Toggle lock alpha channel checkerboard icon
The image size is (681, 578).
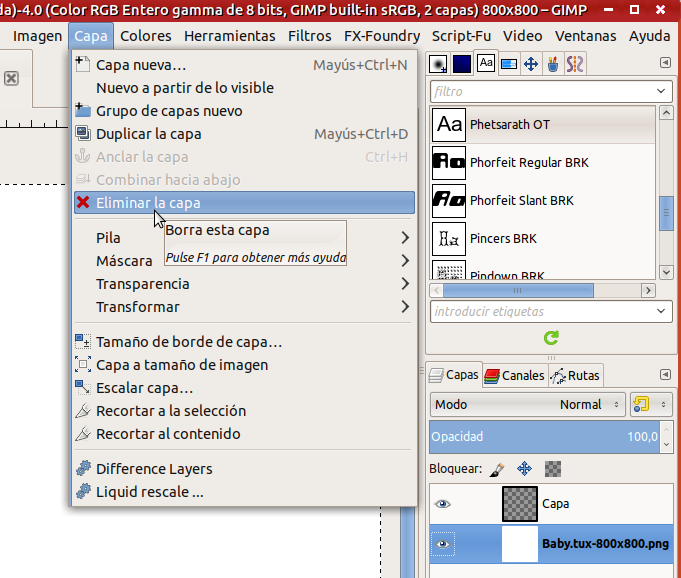[553, 469]
